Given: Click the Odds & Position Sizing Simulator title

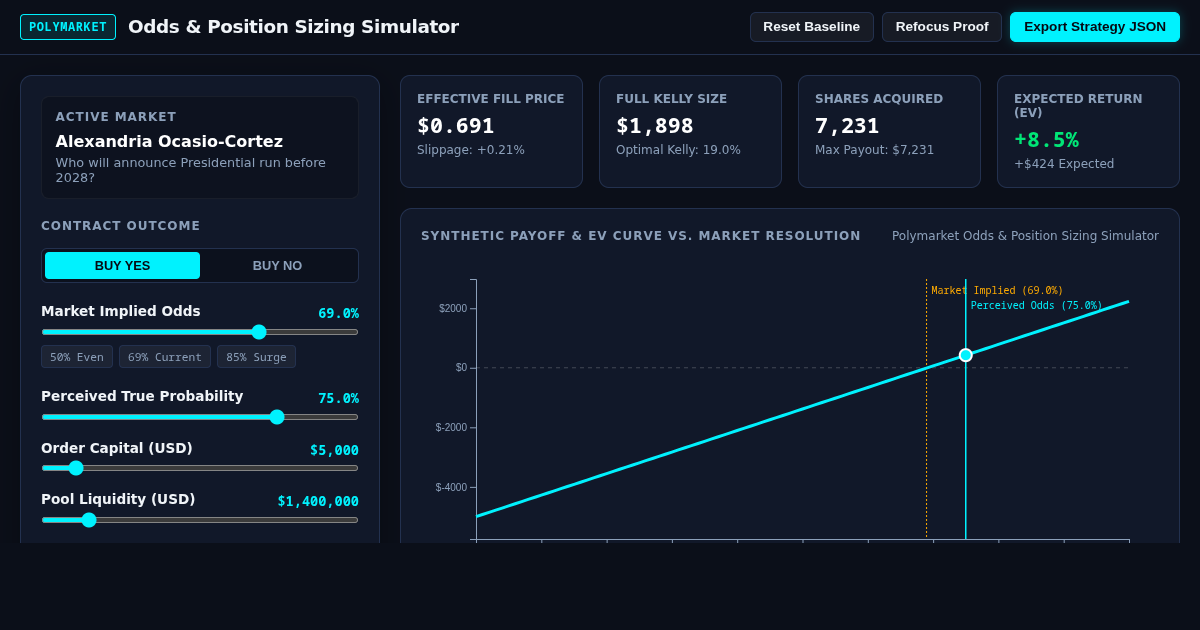Looking at the screenshot, I should [x=293, y=27].
